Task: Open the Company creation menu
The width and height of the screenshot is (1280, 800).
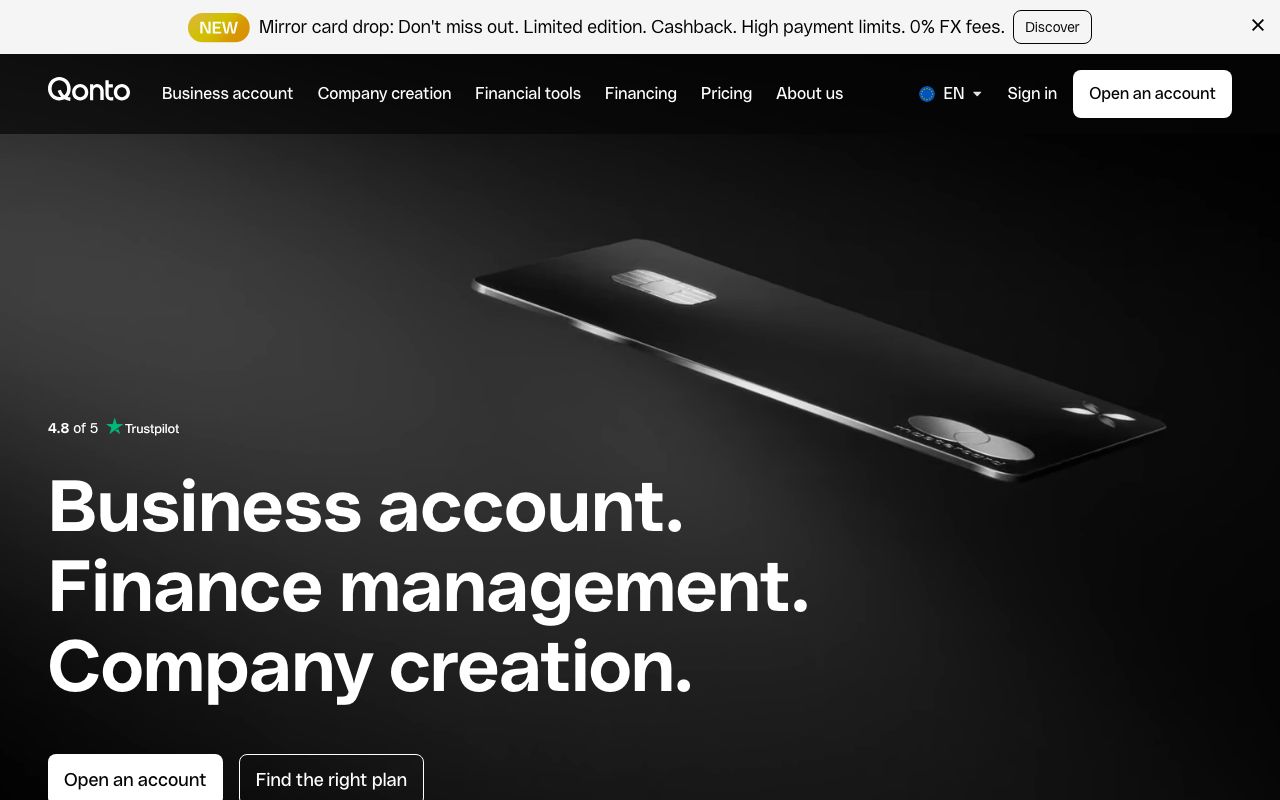Action: [x=384, y=93]
